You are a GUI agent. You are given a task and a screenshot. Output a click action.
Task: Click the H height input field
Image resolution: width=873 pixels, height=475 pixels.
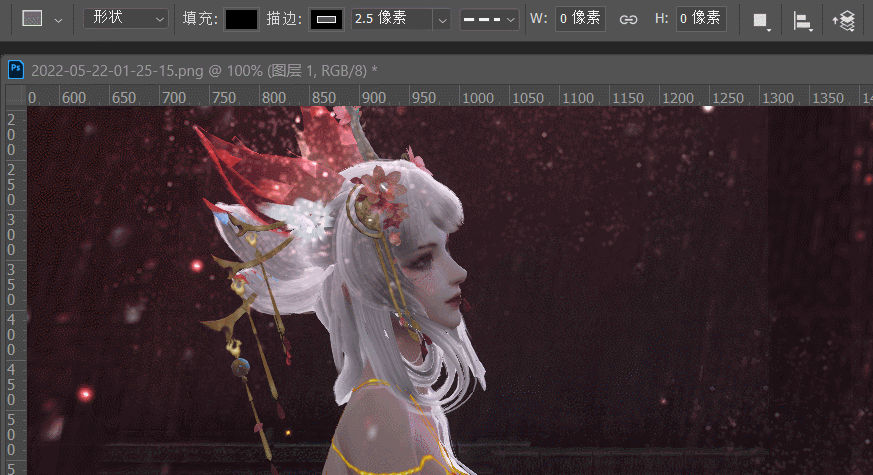pyautogui.click(x=701, y=19)
